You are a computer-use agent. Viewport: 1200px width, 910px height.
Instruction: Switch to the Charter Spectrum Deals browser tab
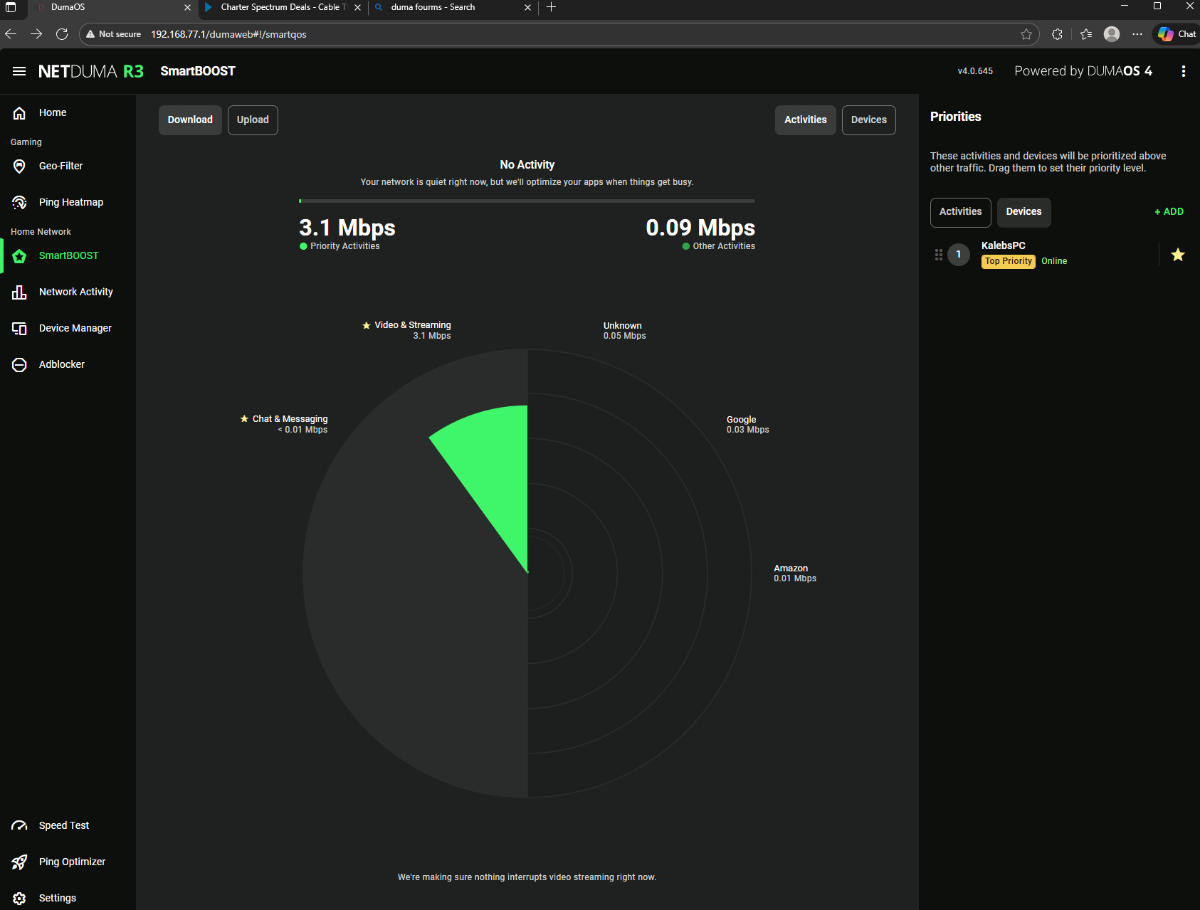280,7
